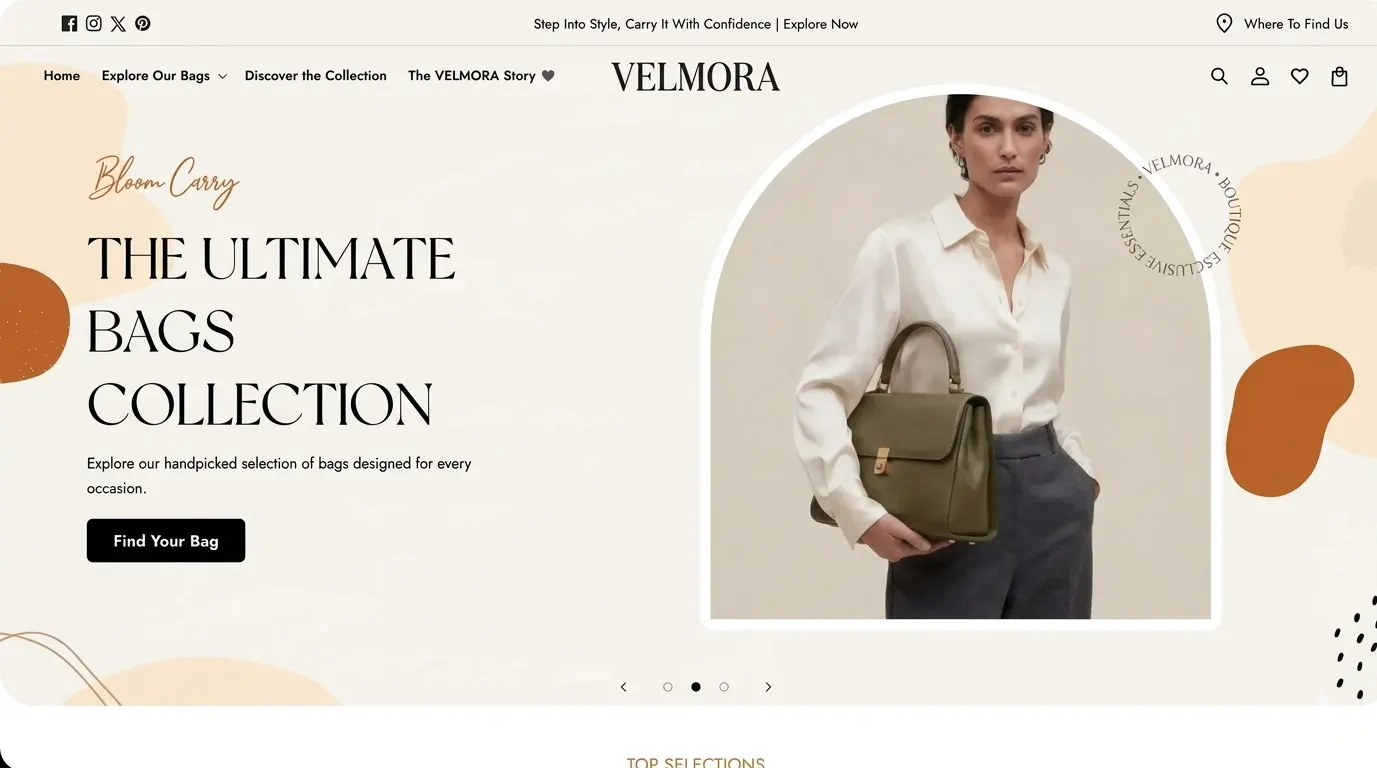Click the location pin icon
Image resolution: width=1377 pixels, height=768 pixels.
[1224, 24]
